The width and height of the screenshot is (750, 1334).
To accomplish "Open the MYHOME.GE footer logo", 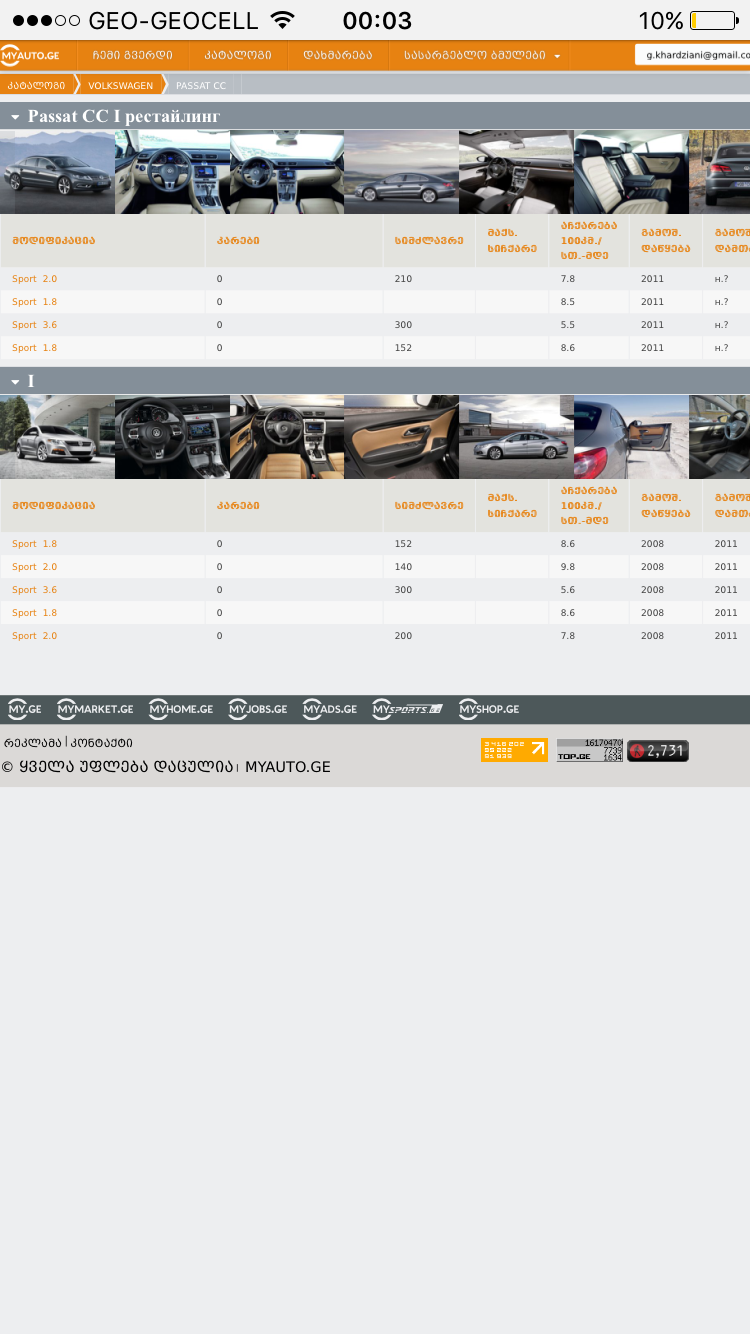I will tap(181, 709).
